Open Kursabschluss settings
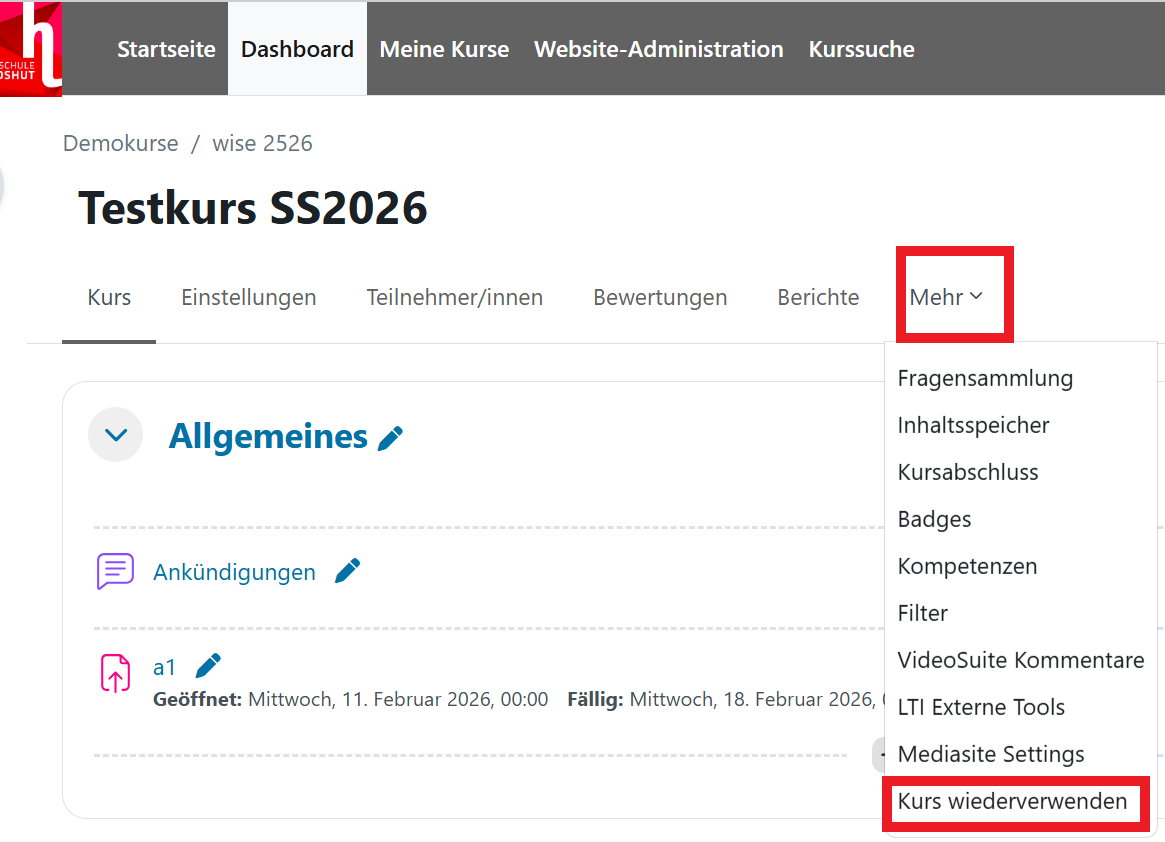The height and width of the screenshot is (842, 1165). (967, 472)
